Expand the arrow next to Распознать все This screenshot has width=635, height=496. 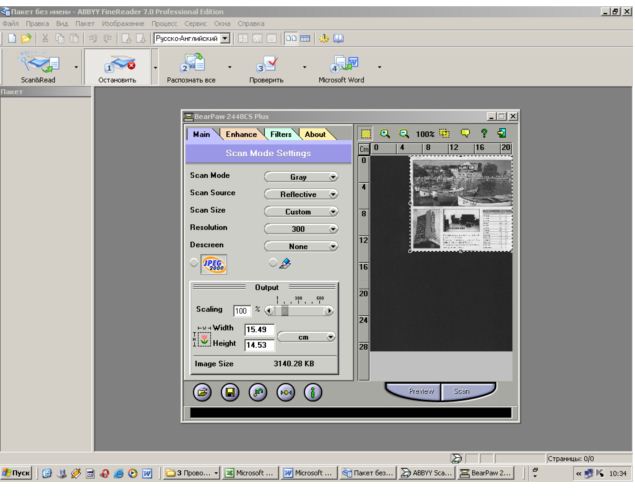click(x=230, y=67)
